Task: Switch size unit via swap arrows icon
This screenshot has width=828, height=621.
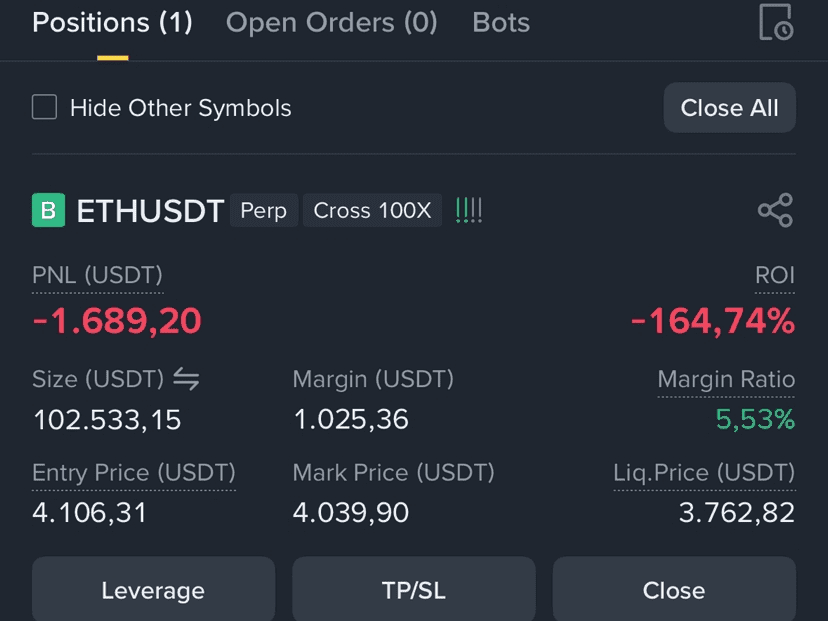Action: coord(186,379)
